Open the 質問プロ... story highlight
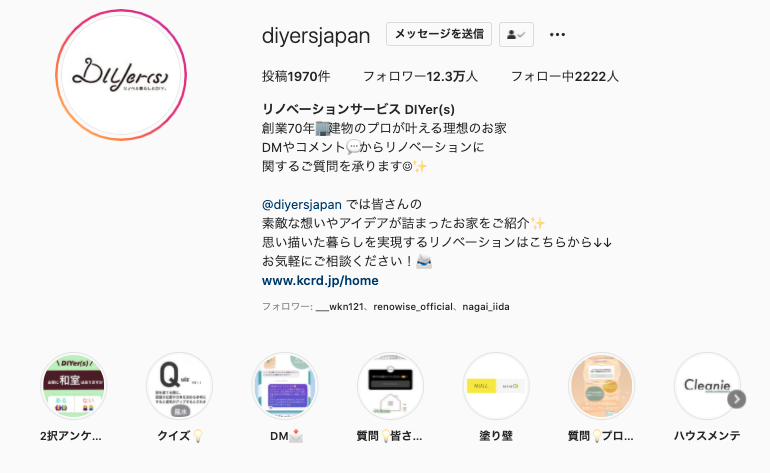 [x=602, y=386]
